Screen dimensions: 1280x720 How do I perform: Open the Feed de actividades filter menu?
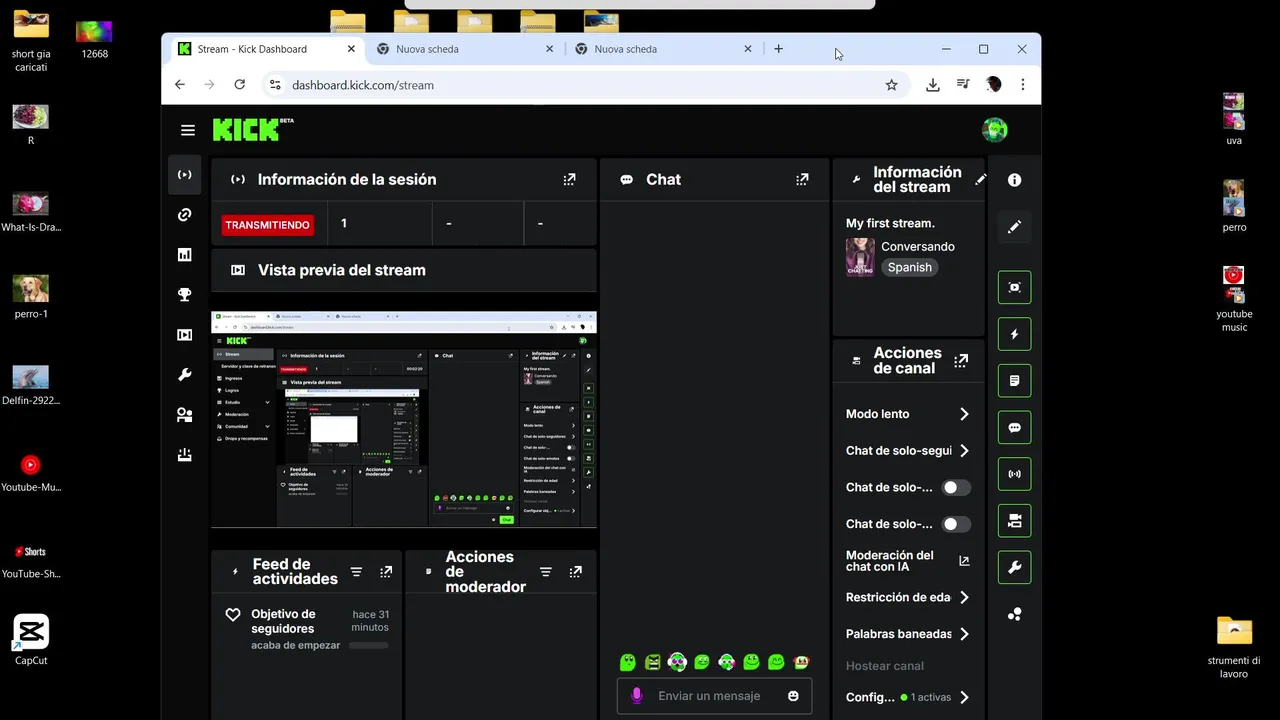[x=356, y=572]
